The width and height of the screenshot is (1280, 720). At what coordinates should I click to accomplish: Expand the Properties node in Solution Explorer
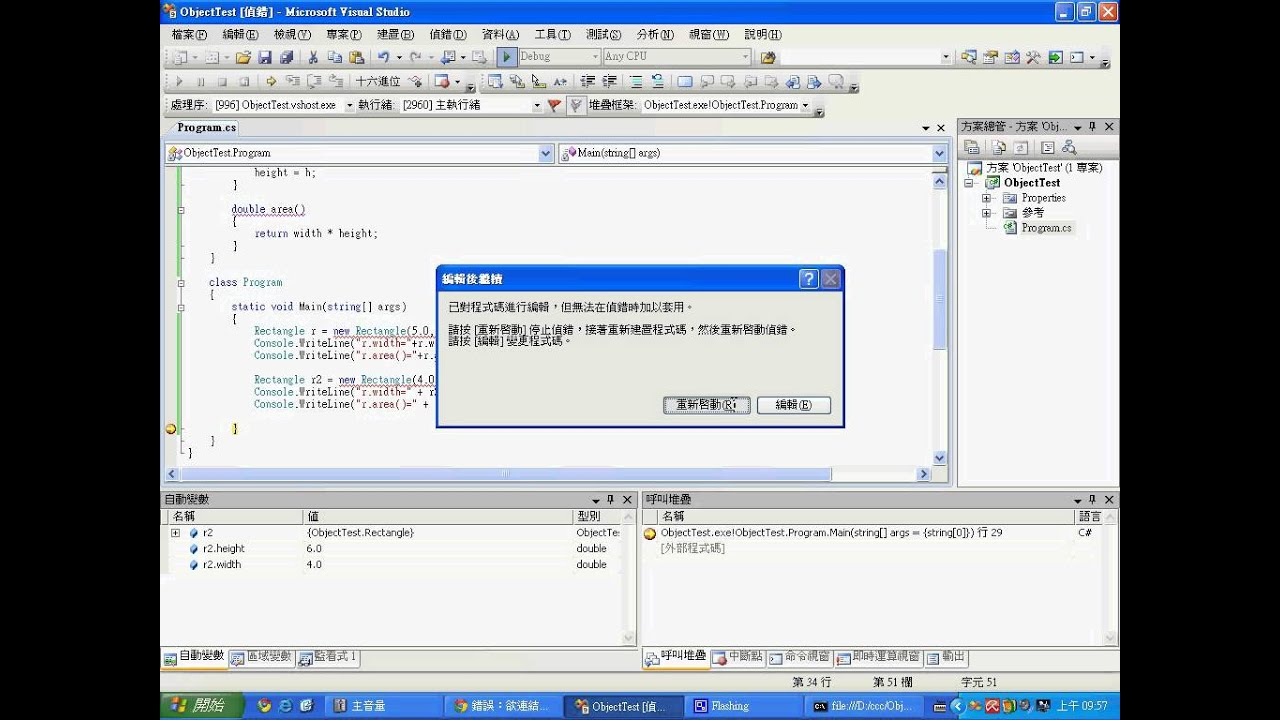point(986,198)
